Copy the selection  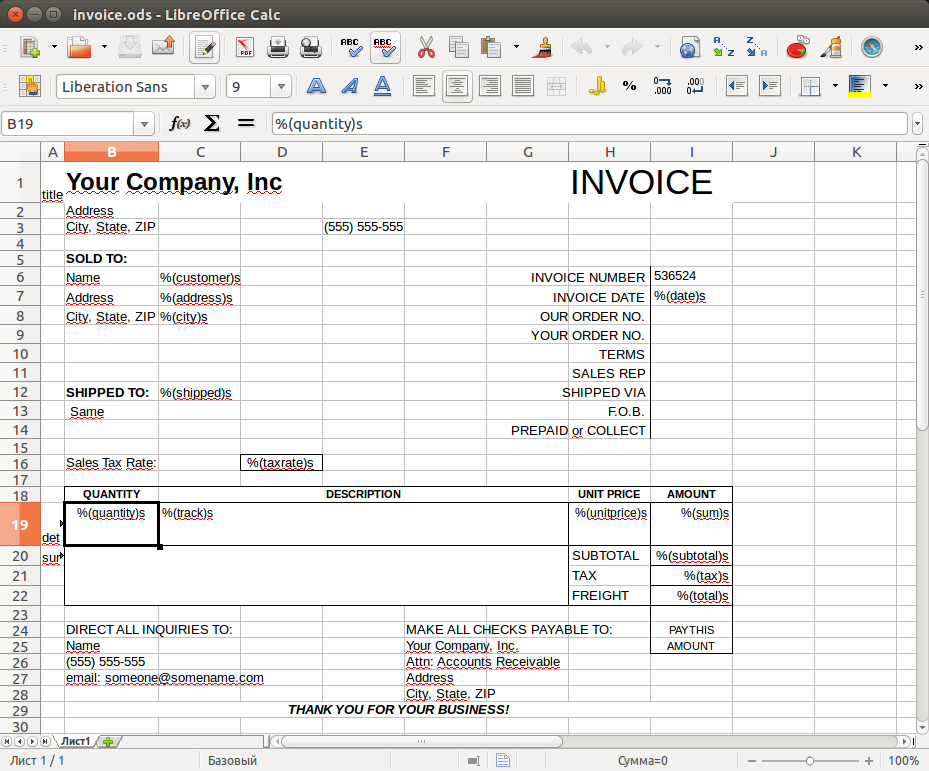[x=459, y=47]
